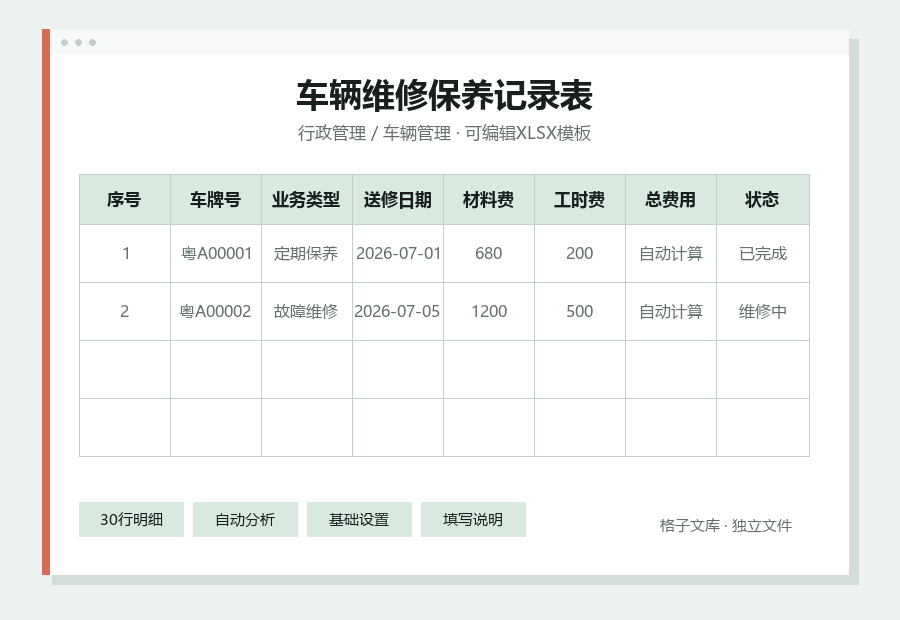Select the 业务类型 column header
This screenshot has height=620, width=900.
tap(307, 200)
